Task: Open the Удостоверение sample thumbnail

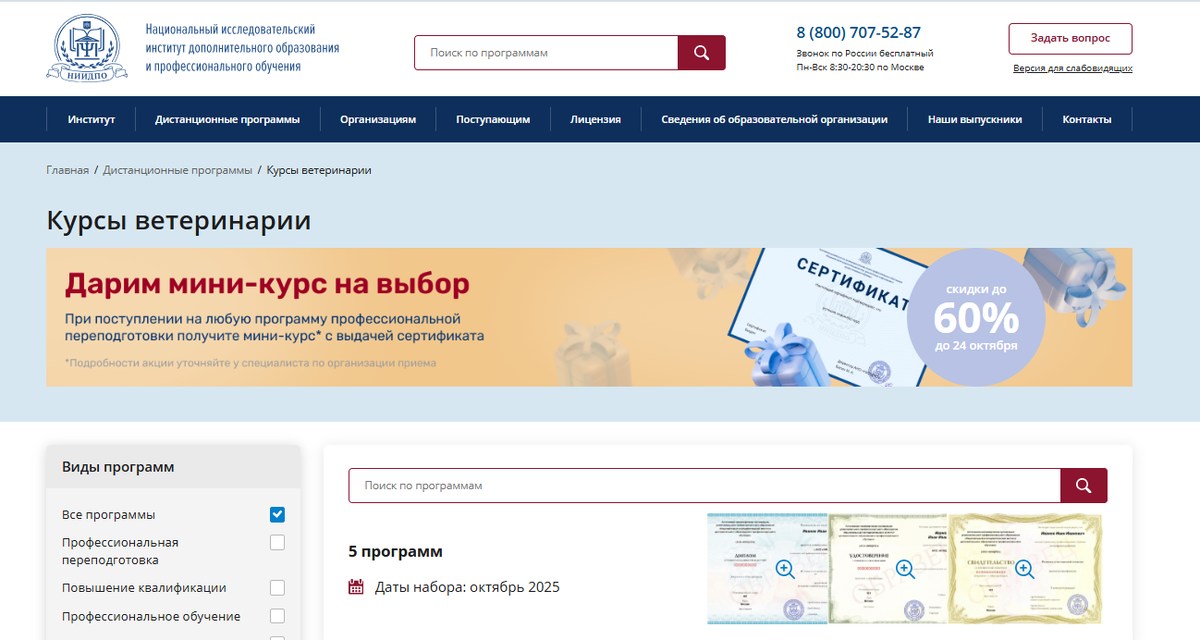Action: [x=888, y=569]
